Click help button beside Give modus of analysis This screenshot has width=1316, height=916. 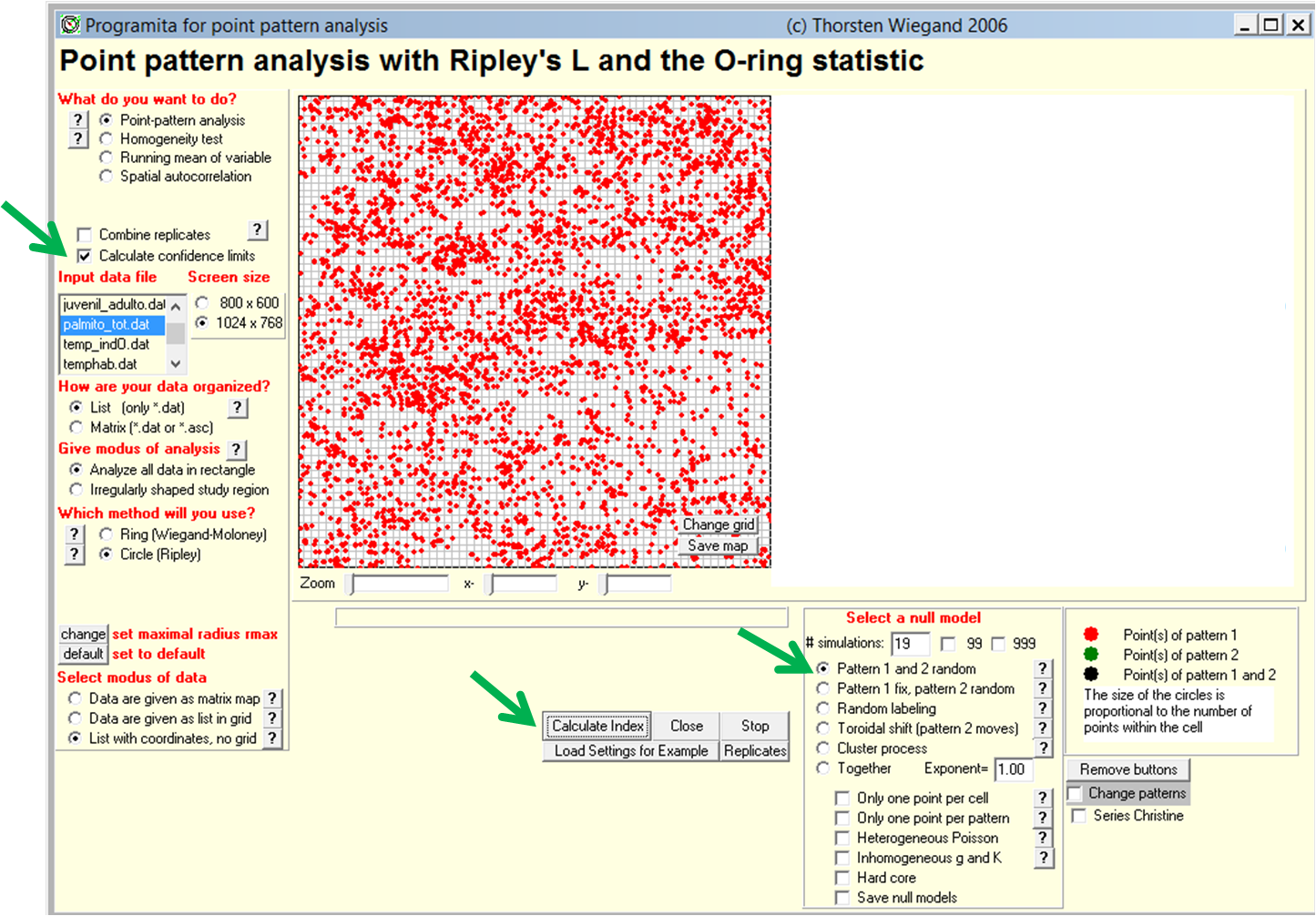point(236,449)
